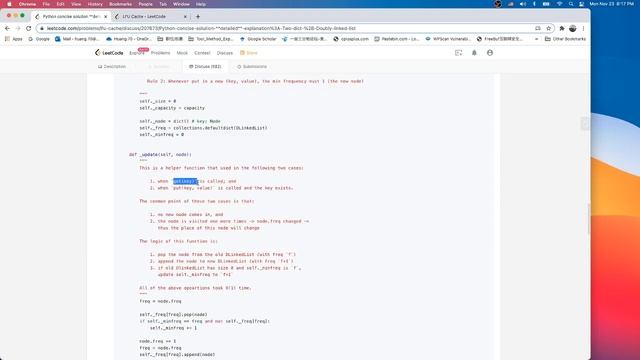Image resolution: width=640 pixels, height=360 pixels.
Task: Open Mock in the LeetCode navigation
Action: [182, 53]
